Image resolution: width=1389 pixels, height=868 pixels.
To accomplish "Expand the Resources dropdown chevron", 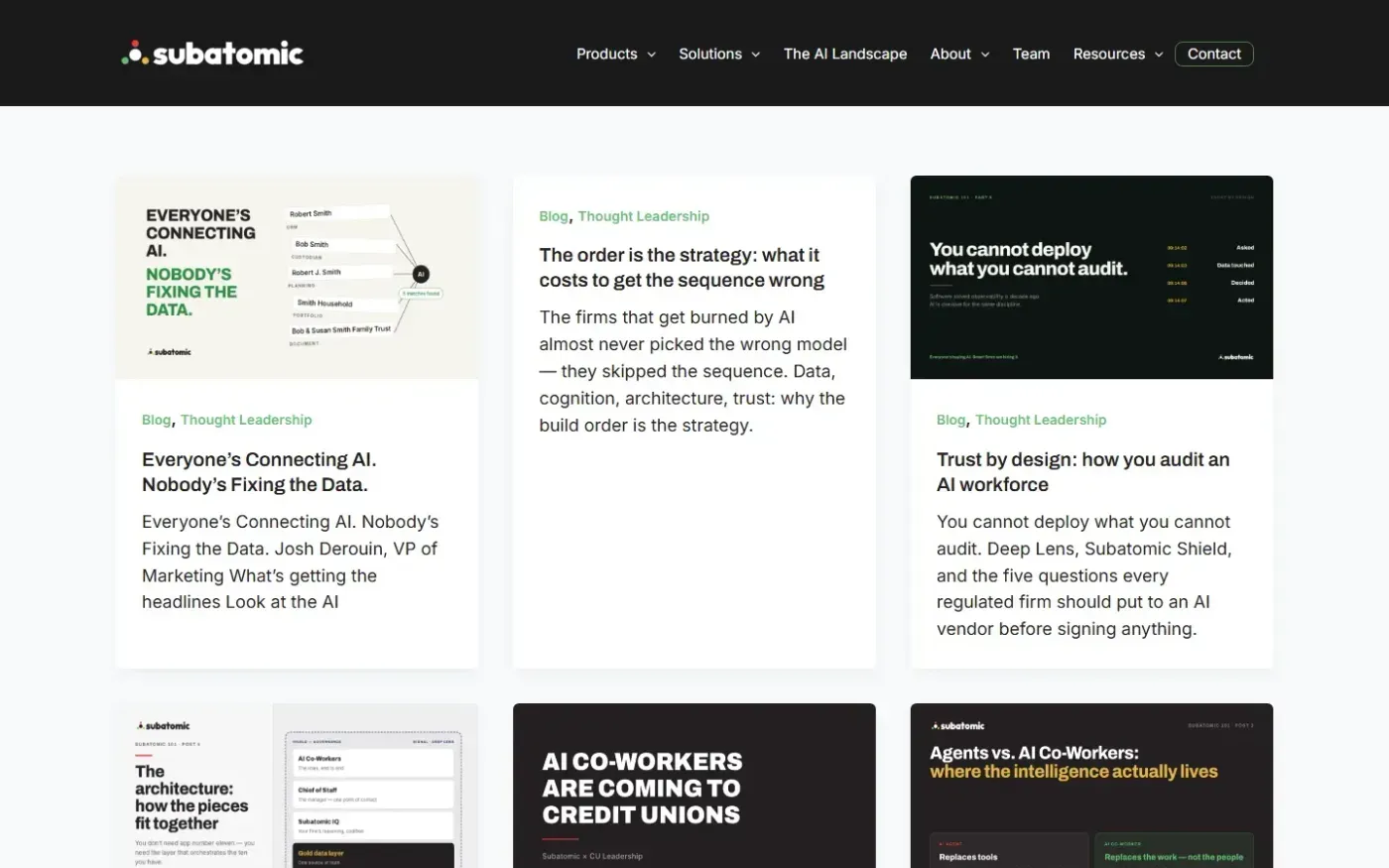I will point(1159,55).
